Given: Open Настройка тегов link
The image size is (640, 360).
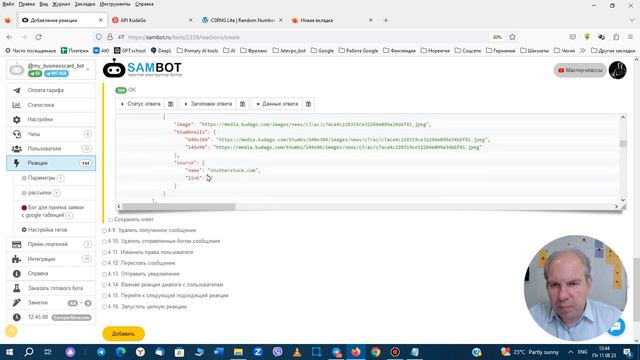Looking at the screenshot, I should tap(44, 230).
